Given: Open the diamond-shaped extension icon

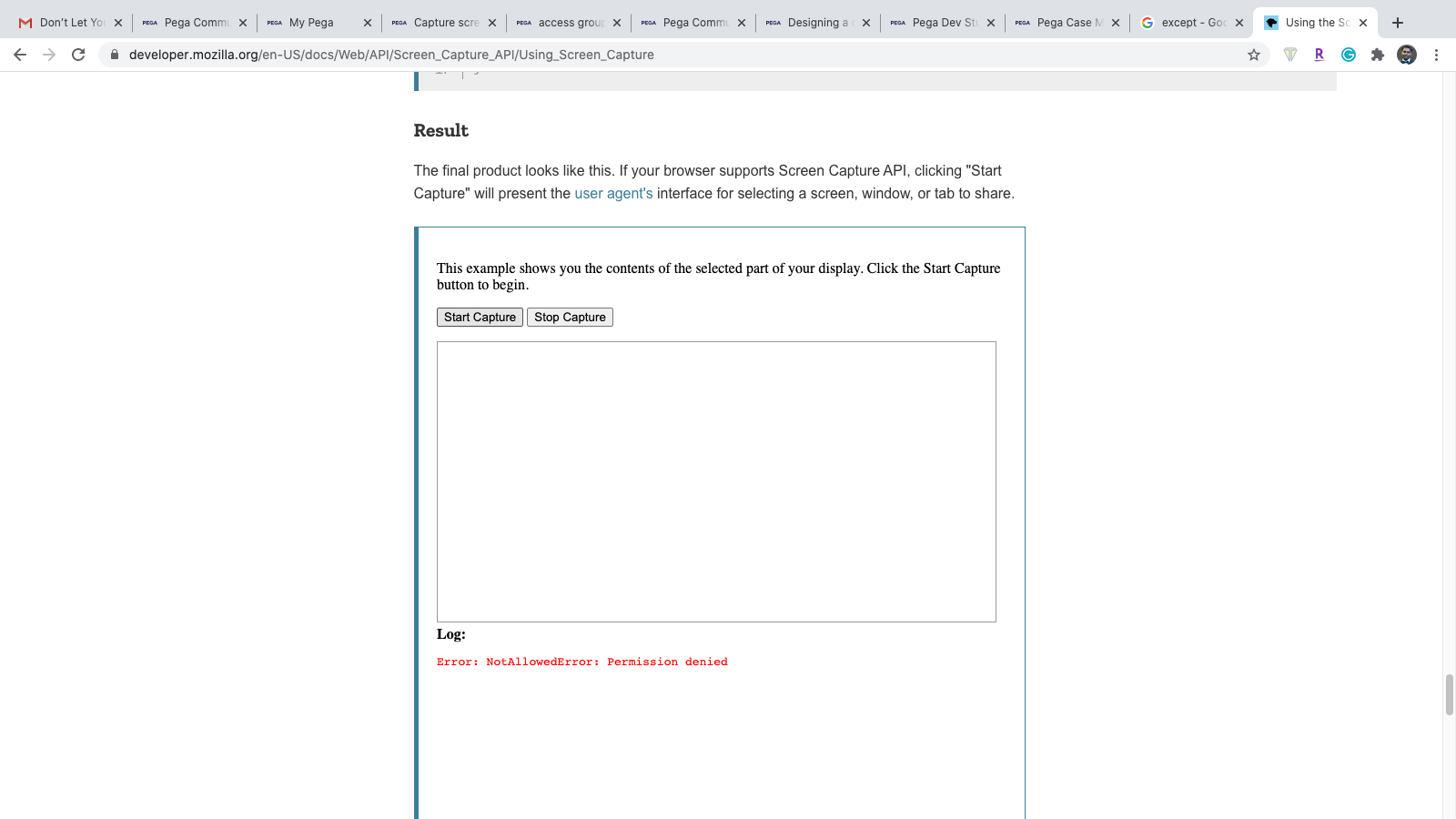Looking at the screenshot, I should tap(1290, 55).
